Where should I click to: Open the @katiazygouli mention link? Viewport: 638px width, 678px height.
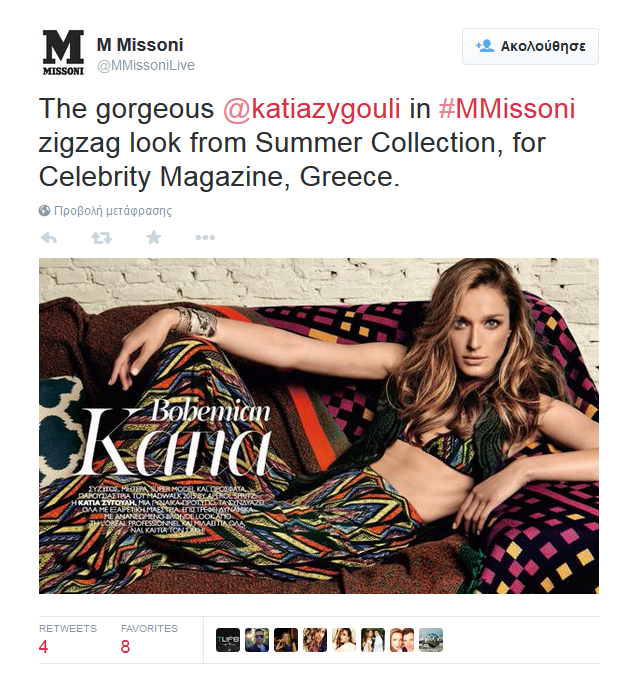click(311, 108)
